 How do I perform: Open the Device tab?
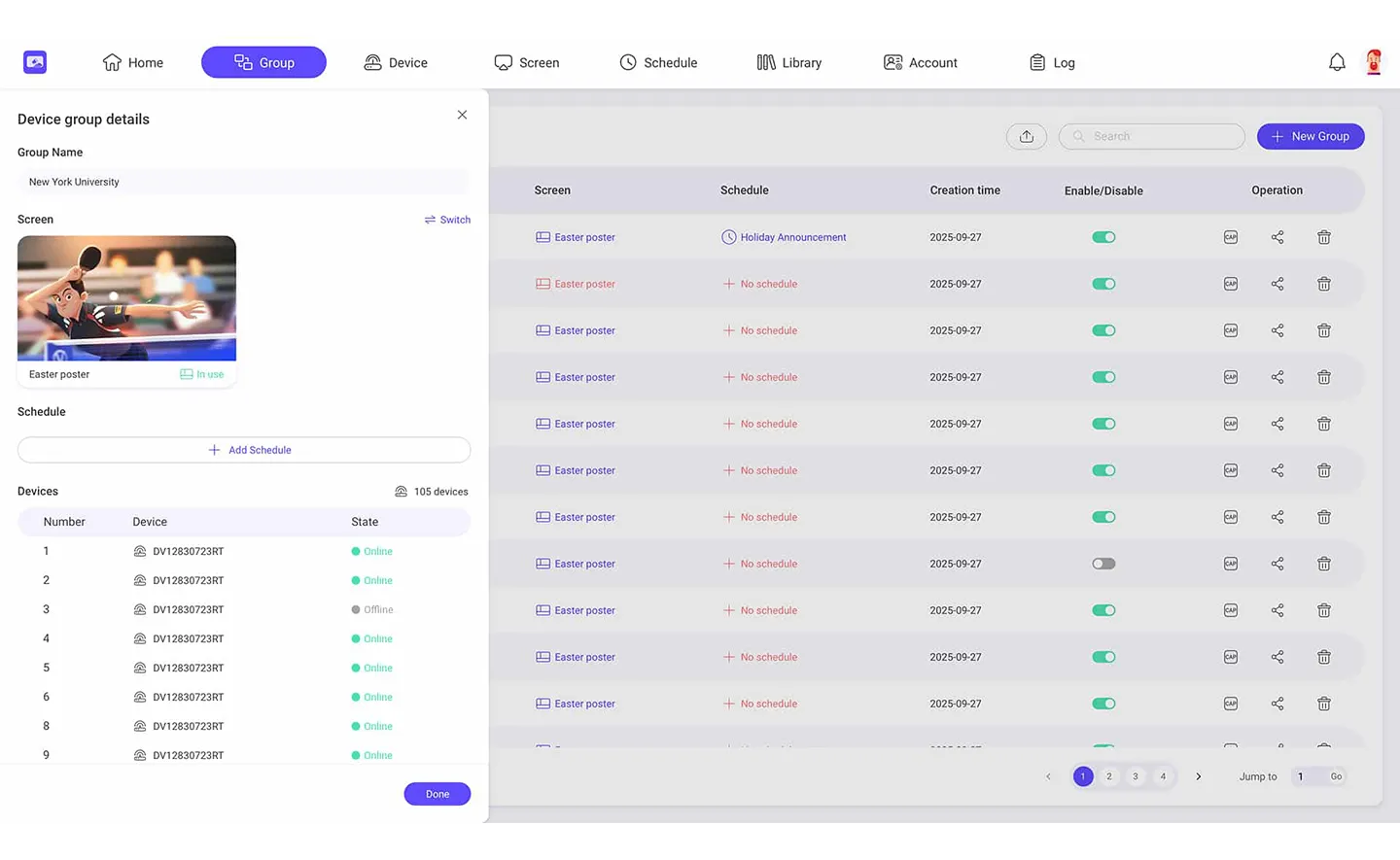point(396,62)
